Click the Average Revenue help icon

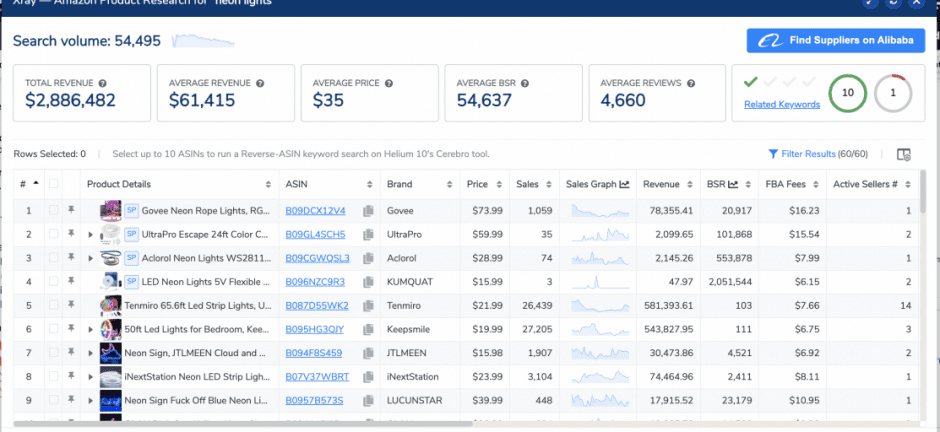point(260,83)
